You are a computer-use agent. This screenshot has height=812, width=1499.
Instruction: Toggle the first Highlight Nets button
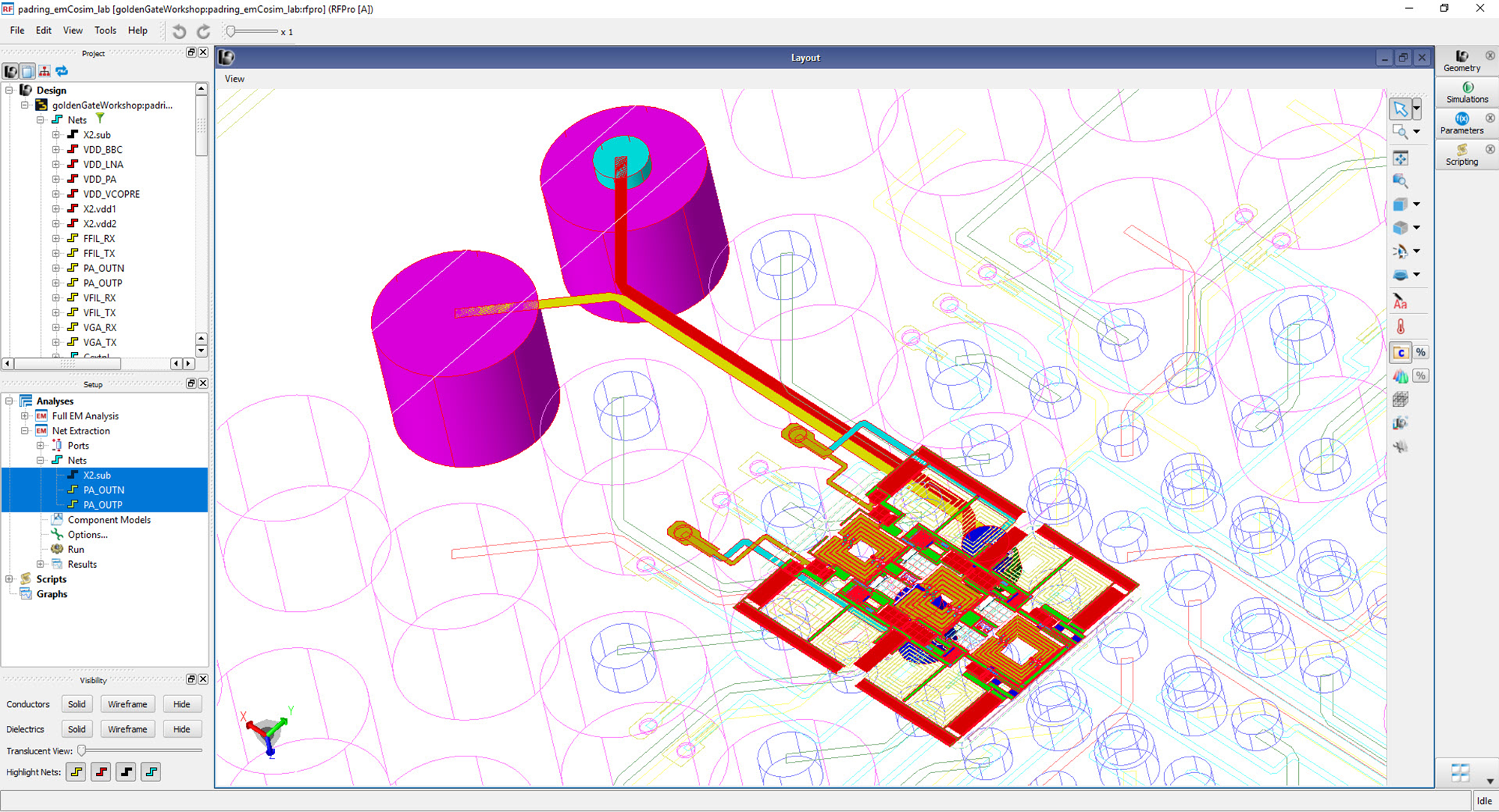coord(75,772)
